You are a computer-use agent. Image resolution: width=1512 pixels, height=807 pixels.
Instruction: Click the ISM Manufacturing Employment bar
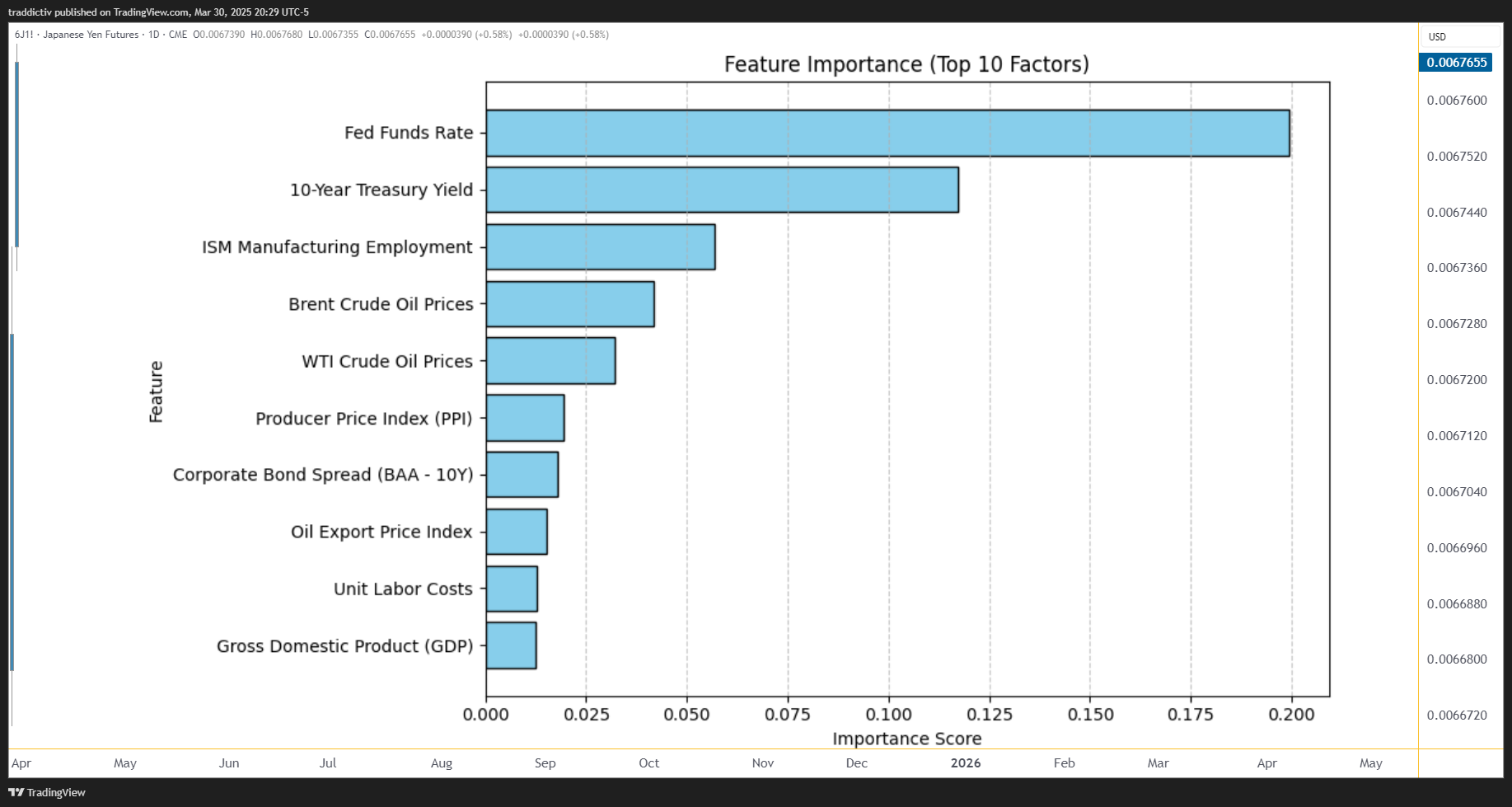coord(601,246)
